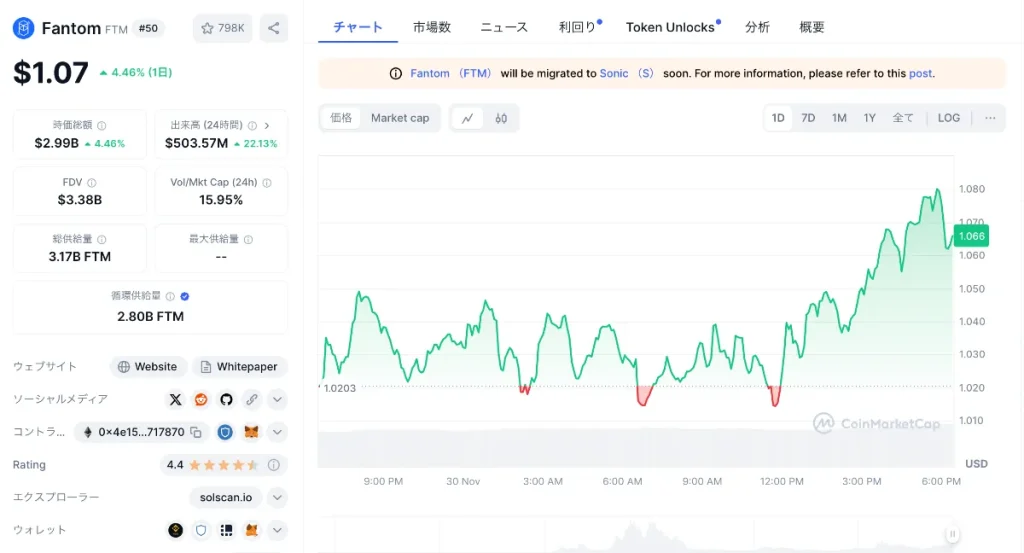Set chart range to 7D
Viewport: 1024px width, 553px height.
pyautogui.click(x=808, y=118)
